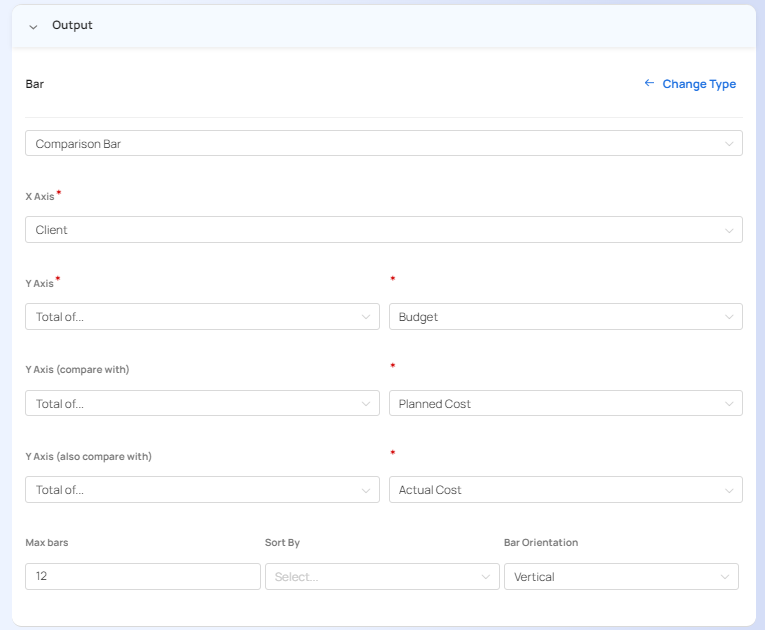Click the Budget field text
The height and width of the screenshot is (630, 765).
point(418,317)
